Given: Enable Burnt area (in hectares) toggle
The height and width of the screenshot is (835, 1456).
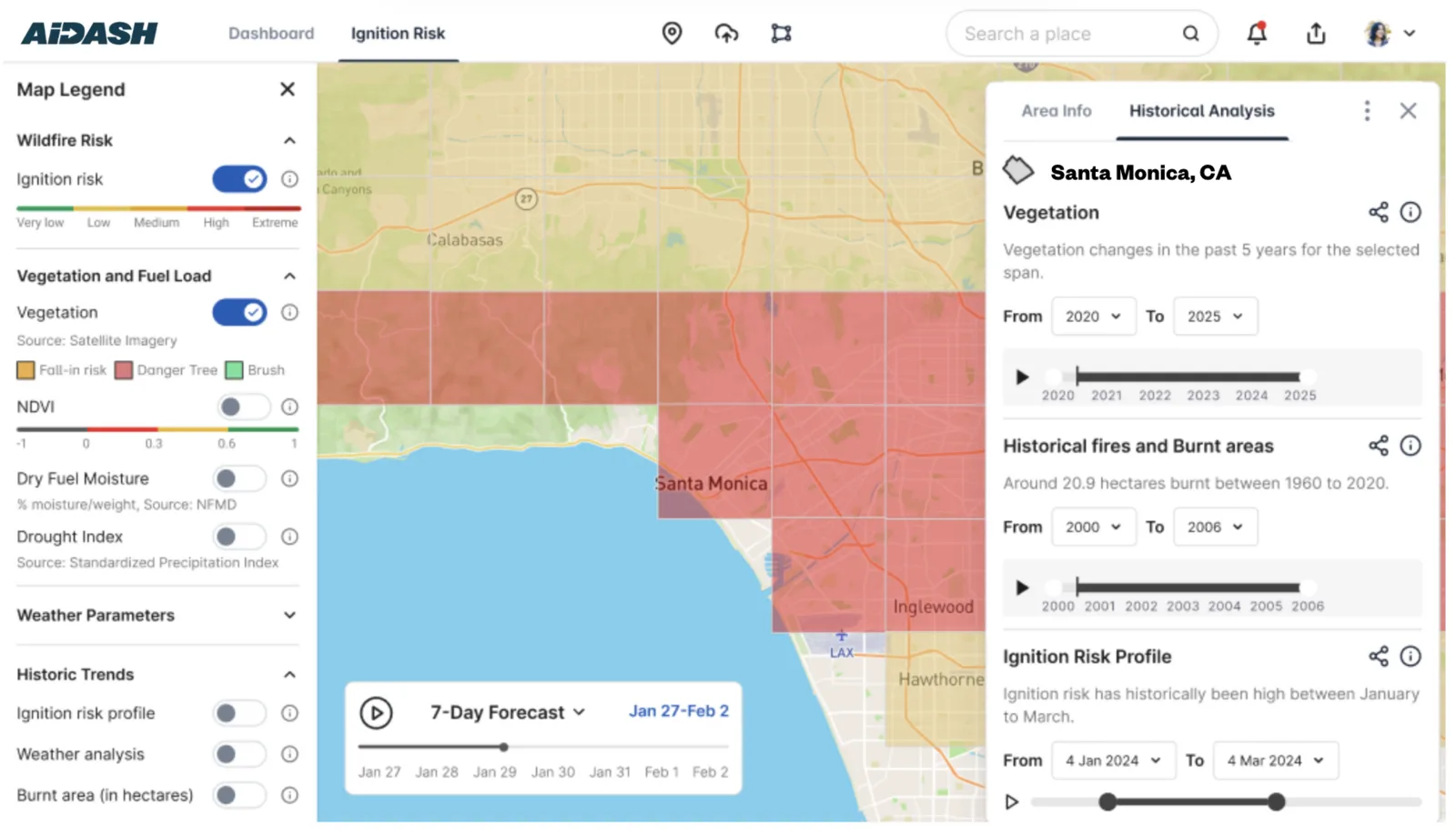Looking at the screenshot, I should [240, 795].
